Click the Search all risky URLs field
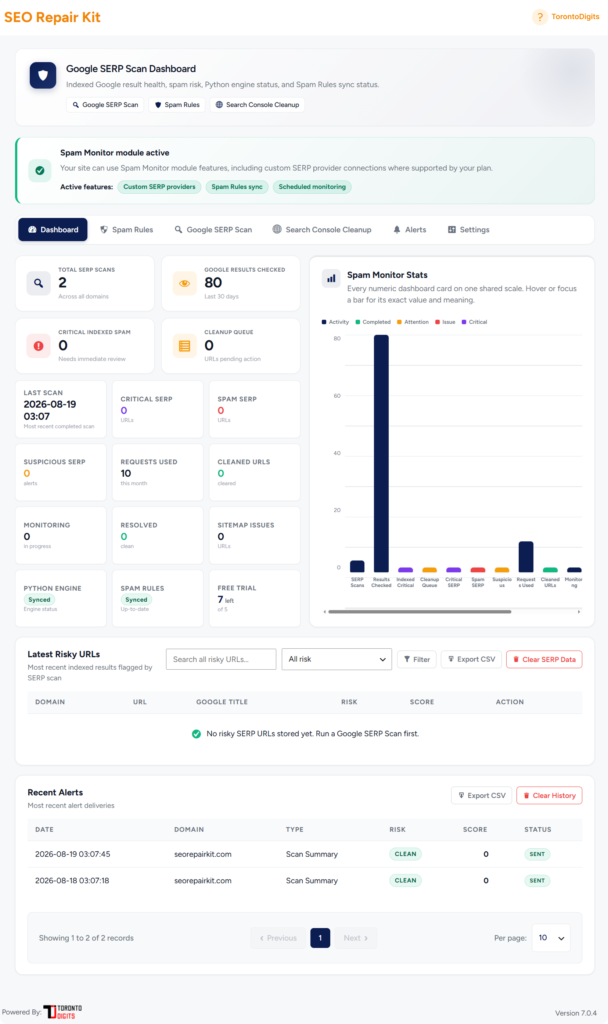Image resolution: width=608 pixels, height=1024 pixels. pos(221,660)
